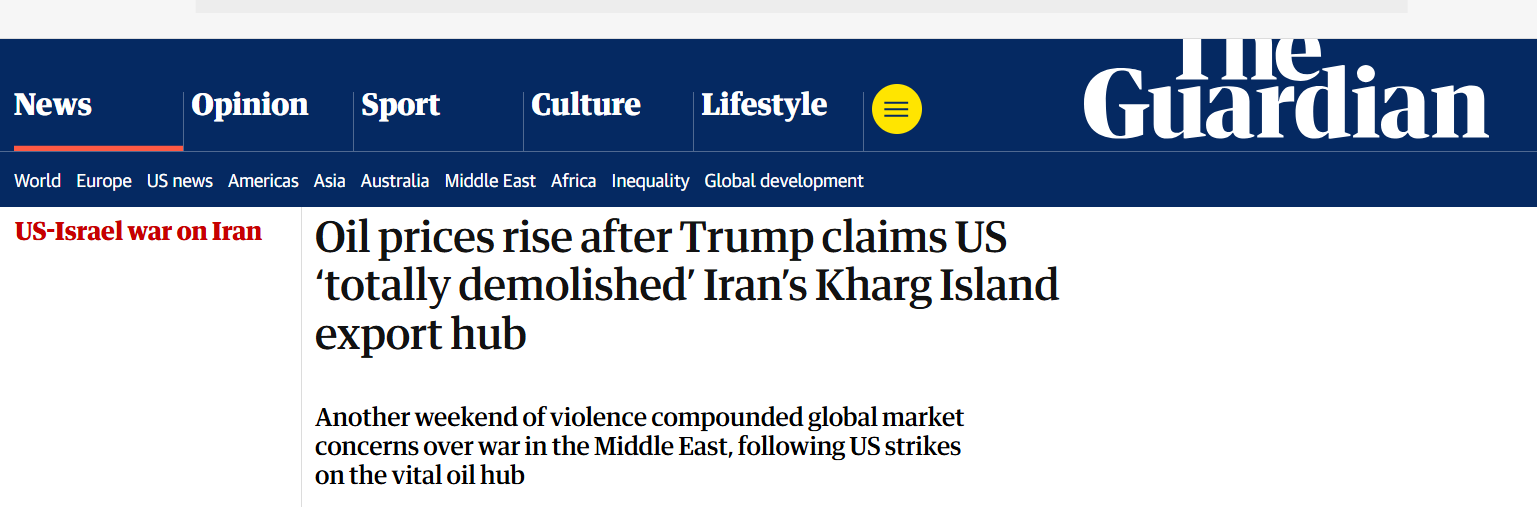Open Africa news link
This screenshot has height=507, width=1537.
pyautogui.click(x=574, y=181)
